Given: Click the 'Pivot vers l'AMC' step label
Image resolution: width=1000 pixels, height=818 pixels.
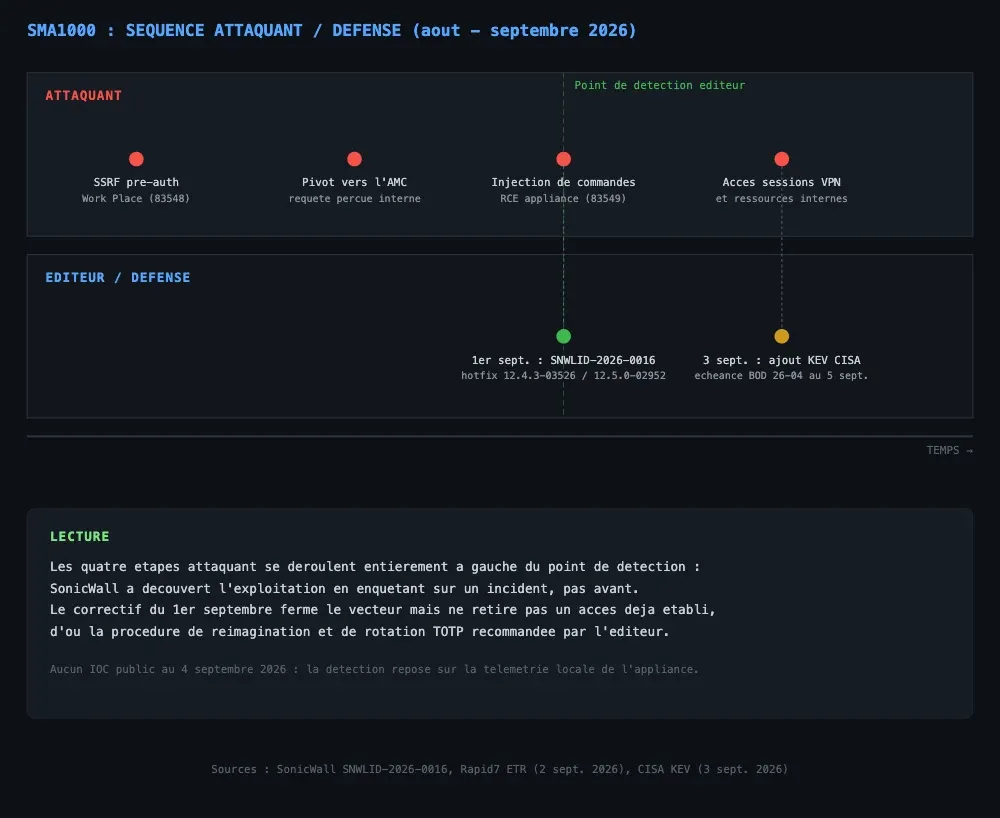Looking at the screenshot, I should coord(355,182).
